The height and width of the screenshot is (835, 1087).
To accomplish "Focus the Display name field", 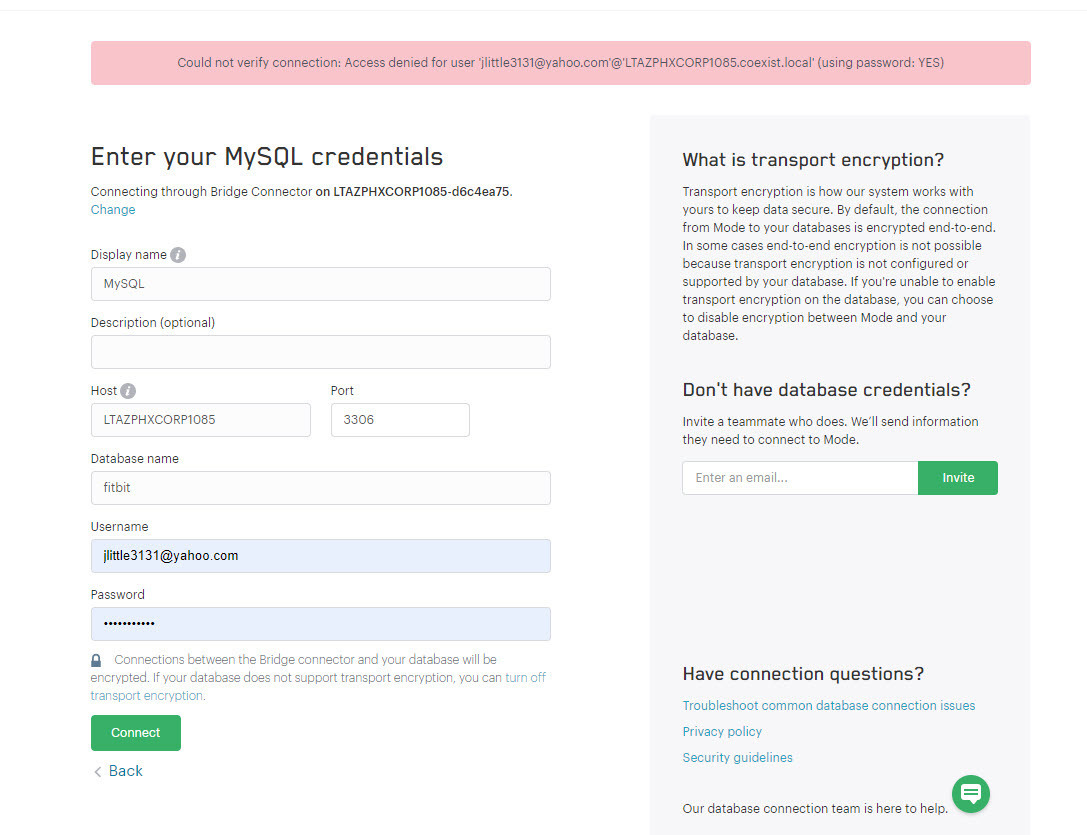I will (x=321, y=284).
